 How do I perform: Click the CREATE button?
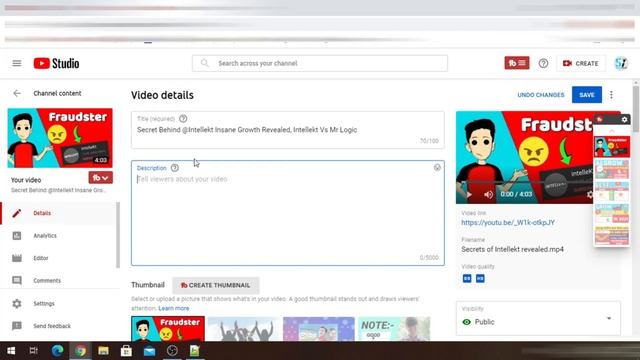coord(581,63)
